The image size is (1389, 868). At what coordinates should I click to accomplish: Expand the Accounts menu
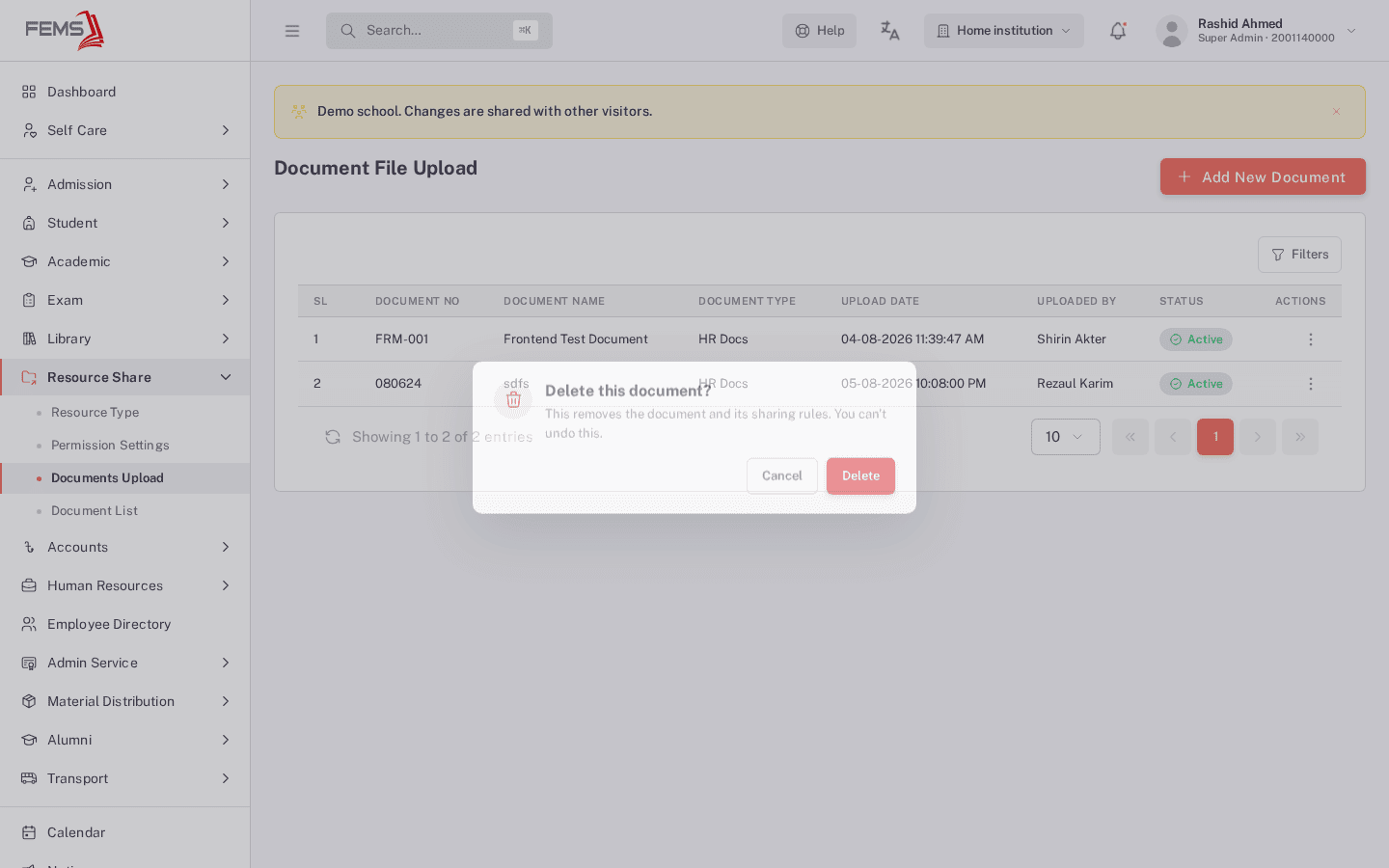click(x=125, y=547)
